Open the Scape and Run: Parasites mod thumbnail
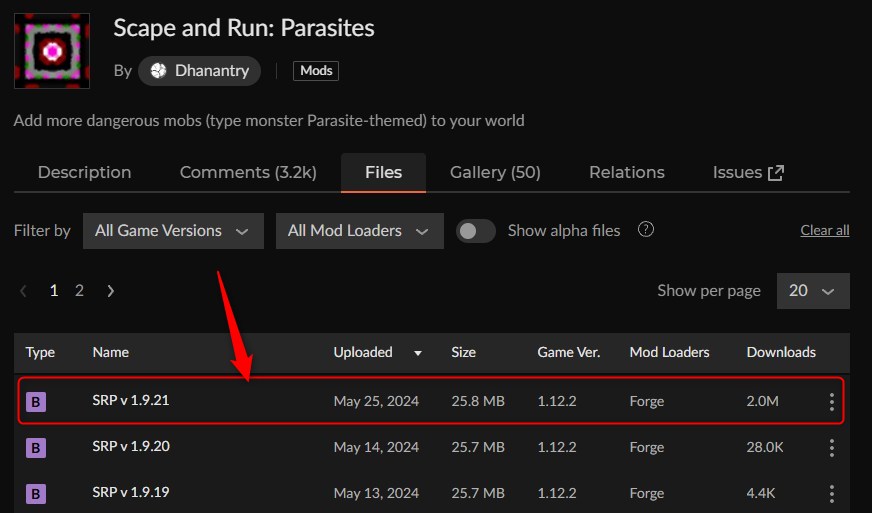872x513 pixels. 52,51
